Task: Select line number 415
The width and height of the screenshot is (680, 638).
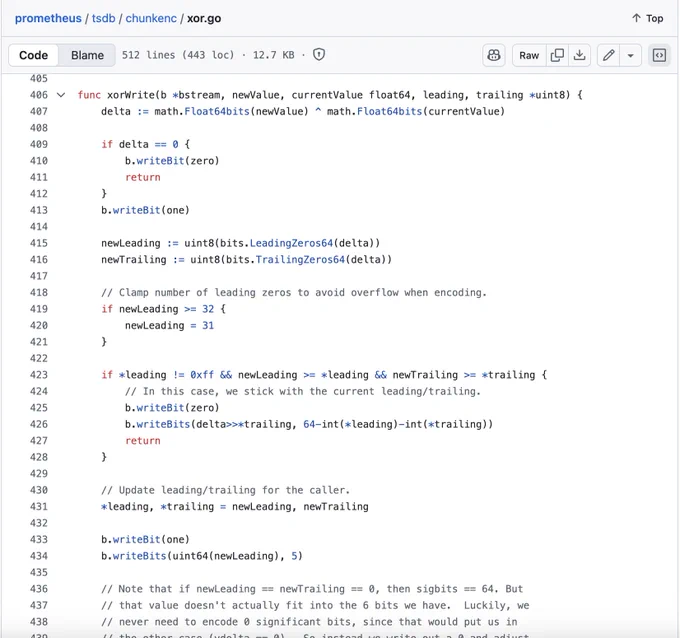Action: pos(39,243)
